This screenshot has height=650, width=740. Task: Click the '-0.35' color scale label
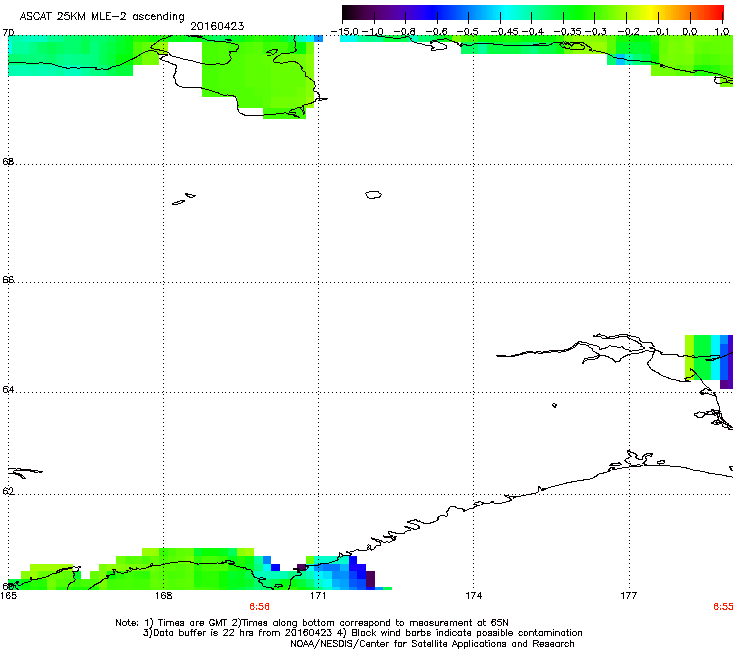pos(568,32)
